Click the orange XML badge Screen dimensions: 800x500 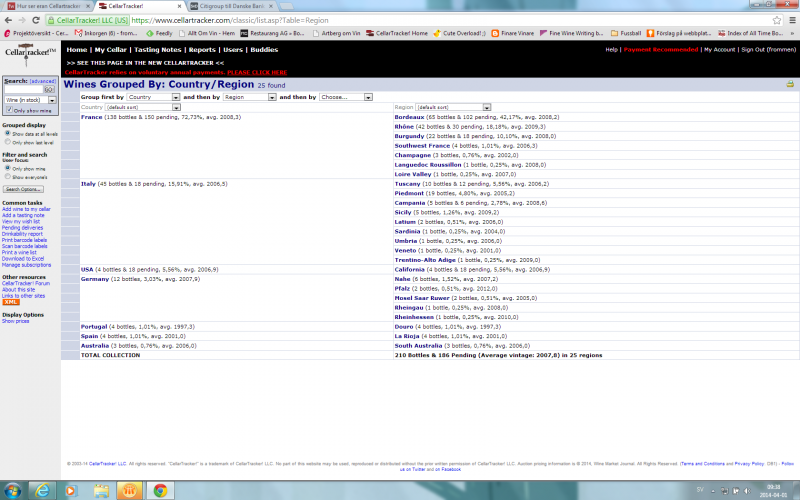click(11, 302)
